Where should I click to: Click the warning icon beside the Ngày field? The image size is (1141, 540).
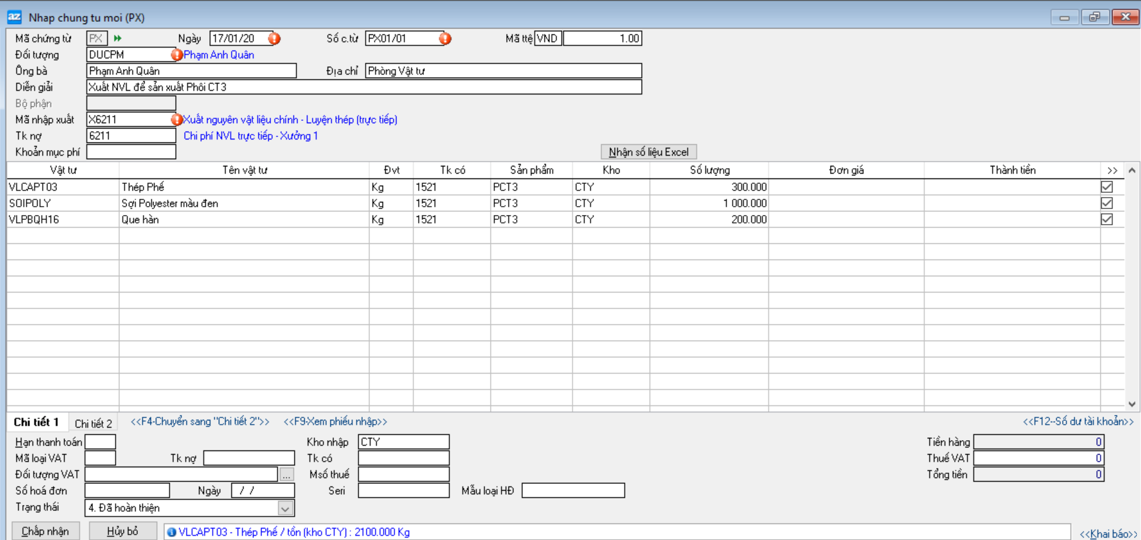pyautogui.click(x=274, y=39)
